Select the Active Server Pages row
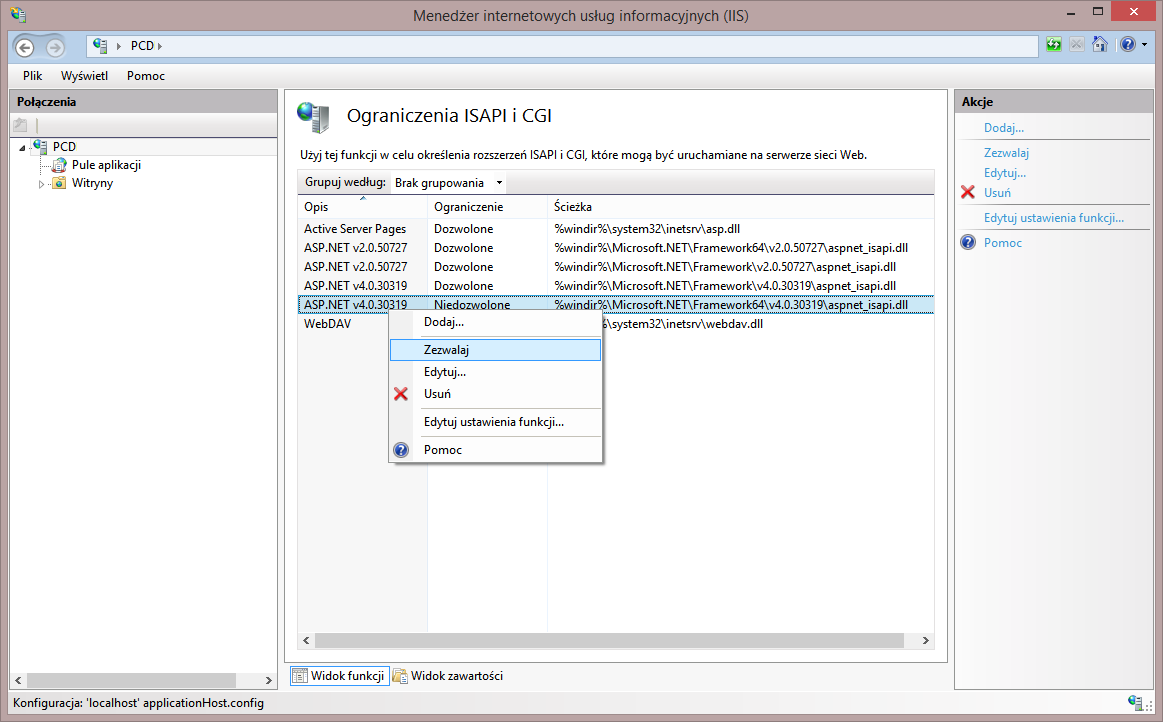 pyautogui.click(x=616, y=229)
